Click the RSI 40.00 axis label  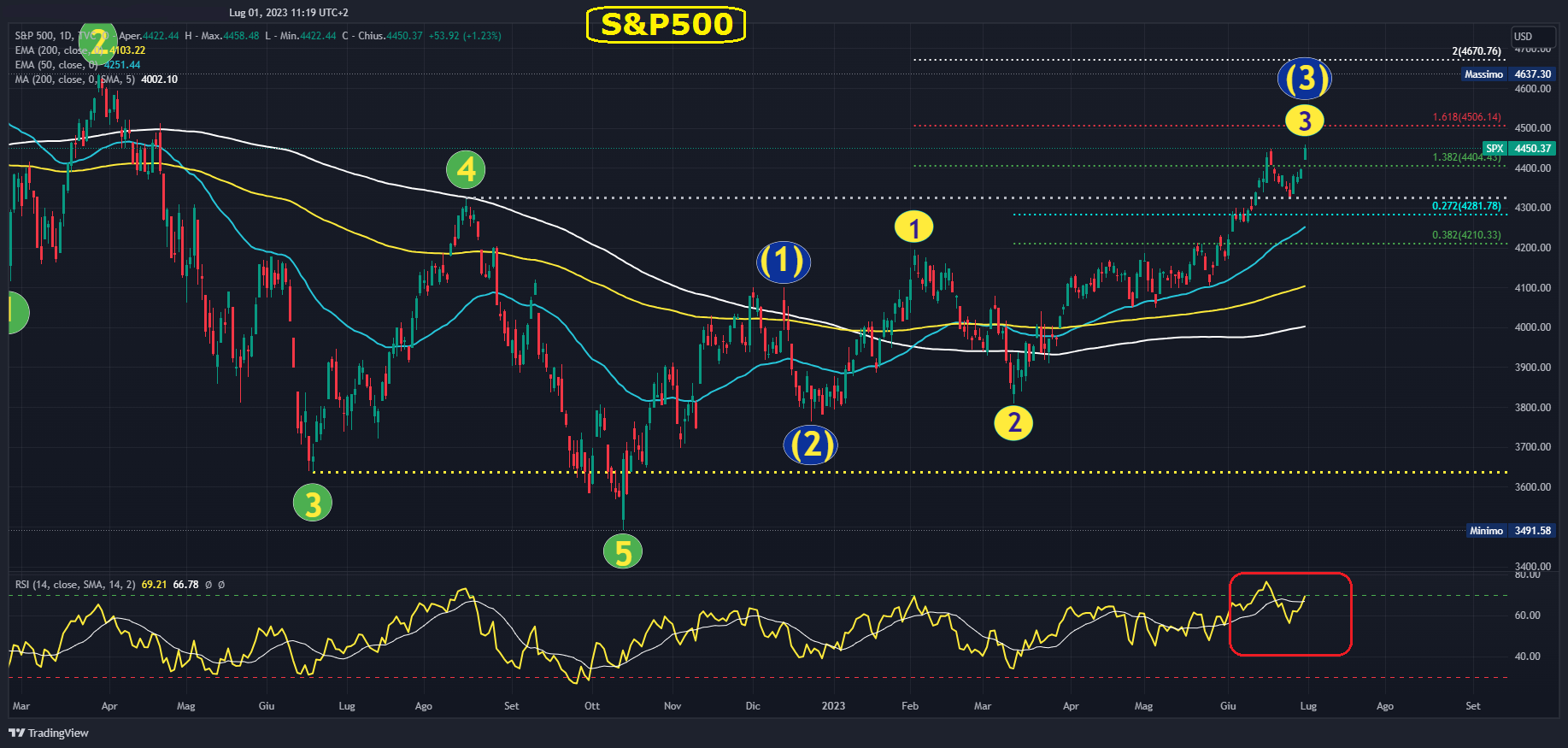coord(1528,657)
